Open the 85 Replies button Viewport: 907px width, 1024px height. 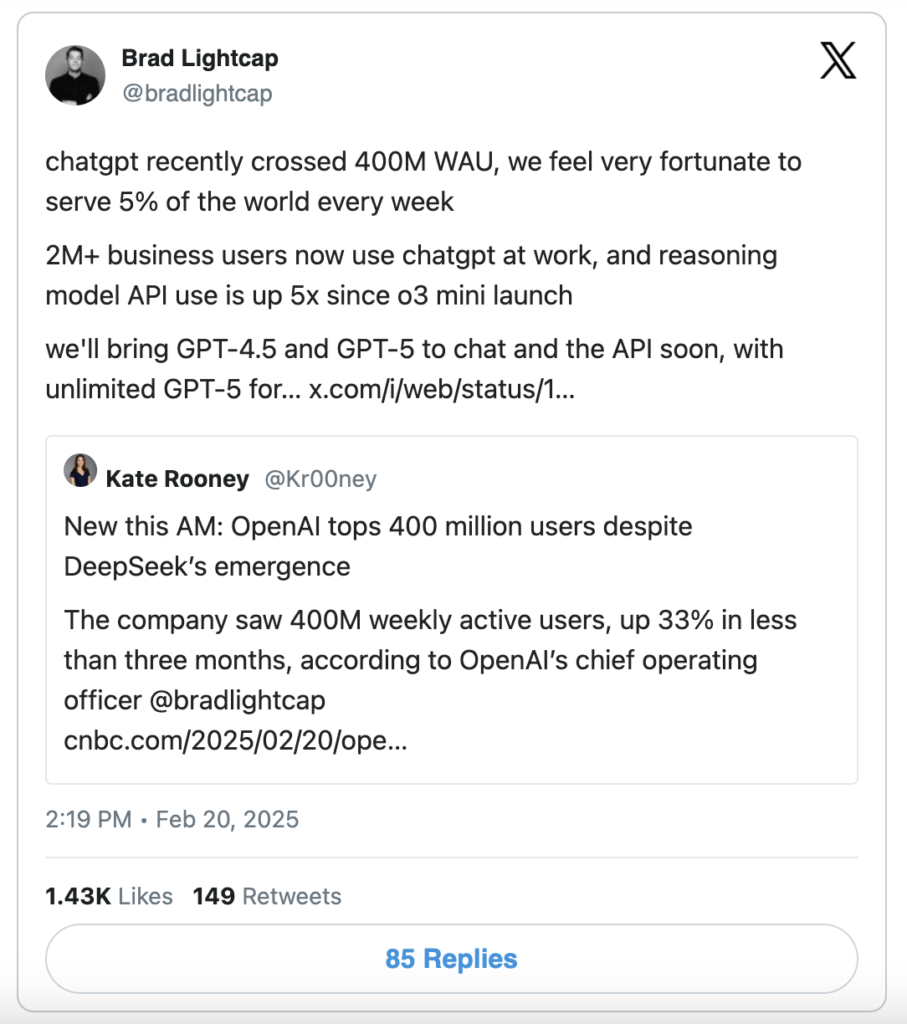(x=451, y=959)
